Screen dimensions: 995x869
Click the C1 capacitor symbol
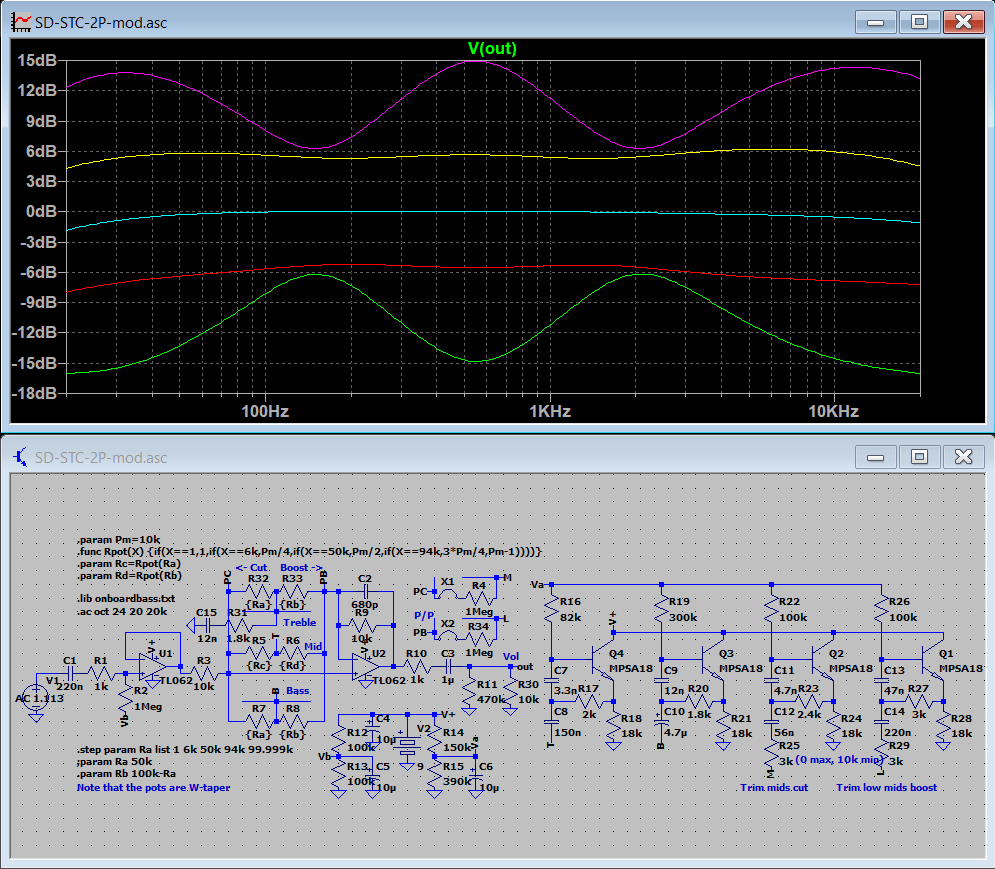tap(70, 673)
